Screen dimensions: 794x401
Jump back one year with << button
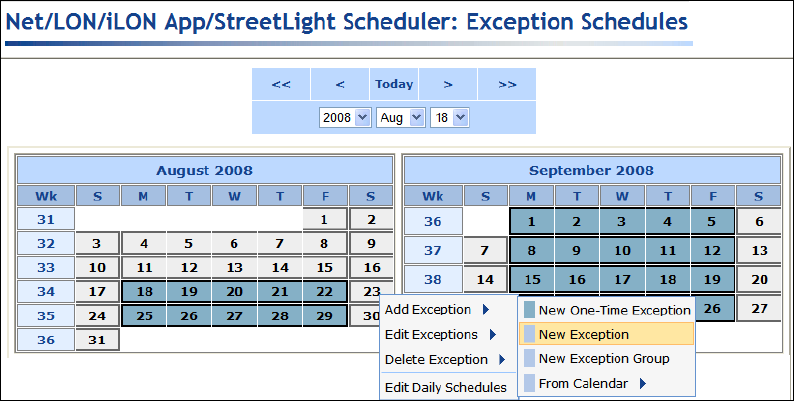click(281, 84)
